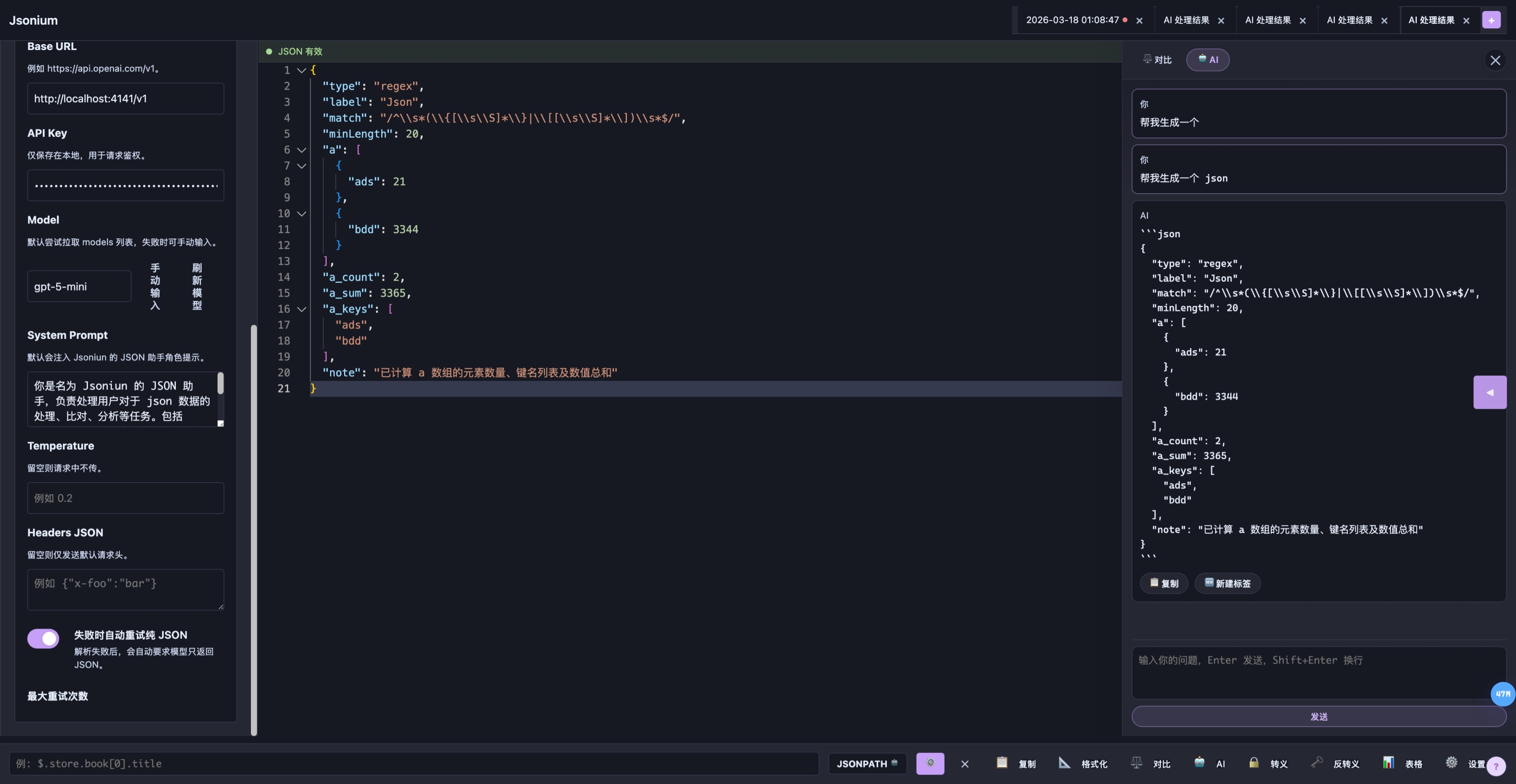Click the settings sidebar vertical scrollbar

pos(254,530)
